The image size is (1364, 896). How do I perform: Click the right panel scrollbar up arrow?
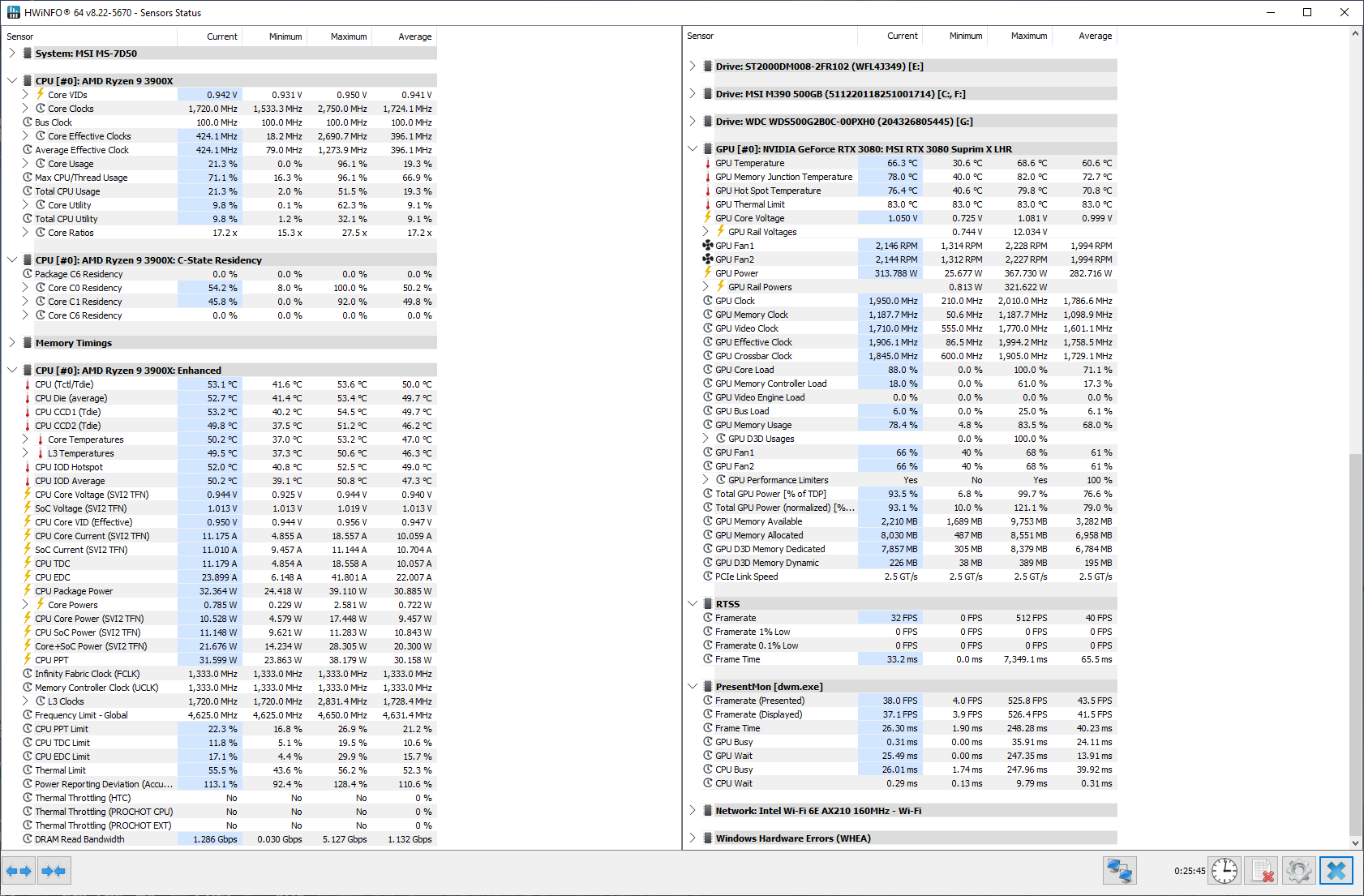pos(1355,33)
